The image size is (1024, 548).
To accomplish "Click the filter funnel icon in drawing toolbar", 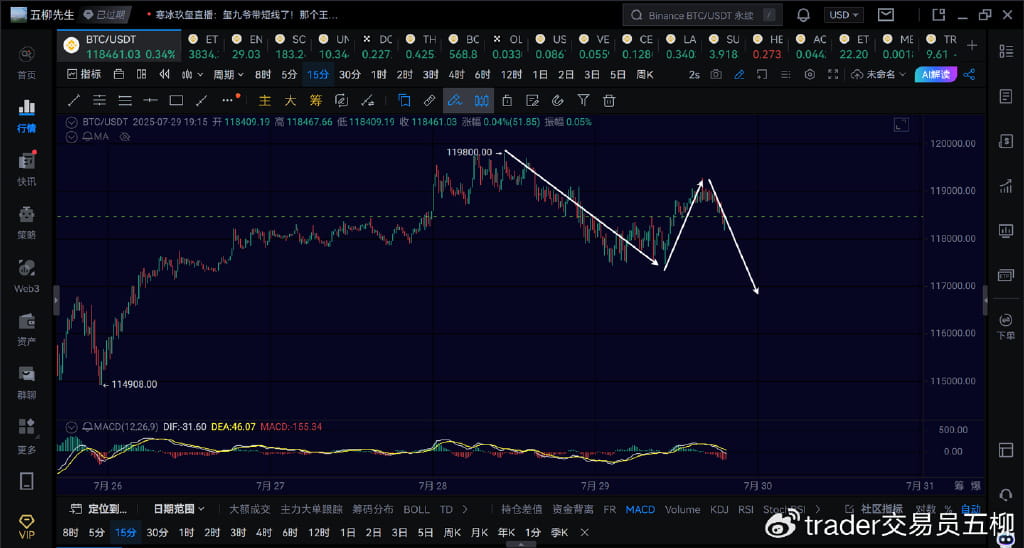I will click(x=583, y=100).
